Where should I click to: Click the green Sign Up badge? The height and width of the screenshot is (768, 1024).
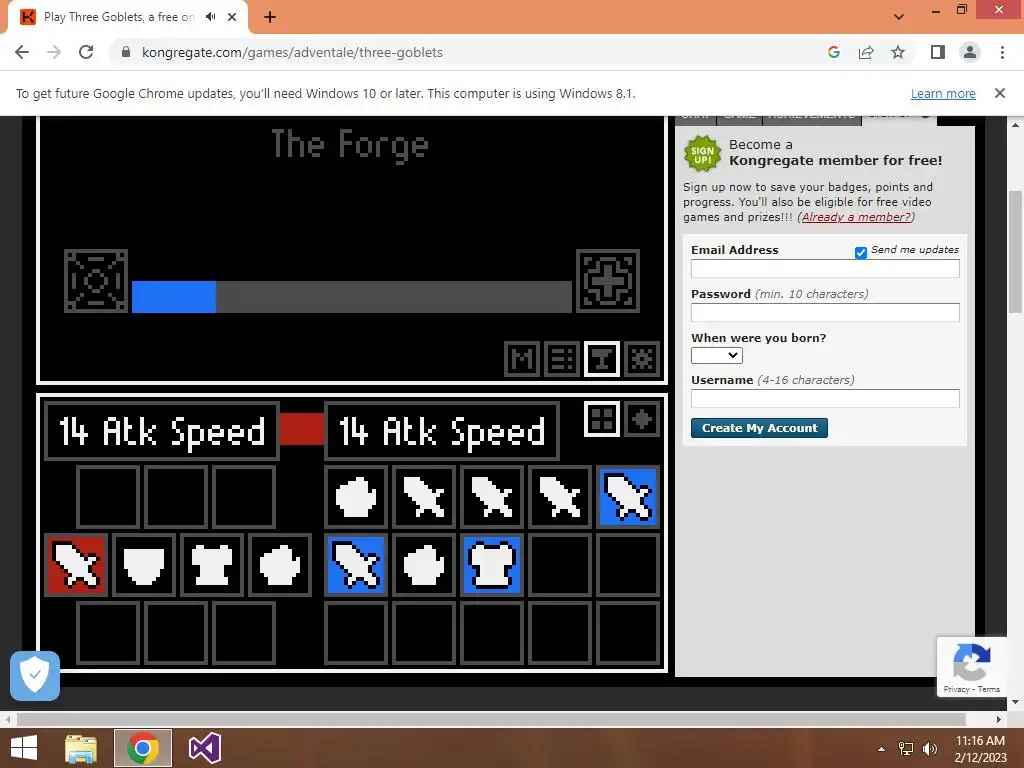(x=702, y=154)
